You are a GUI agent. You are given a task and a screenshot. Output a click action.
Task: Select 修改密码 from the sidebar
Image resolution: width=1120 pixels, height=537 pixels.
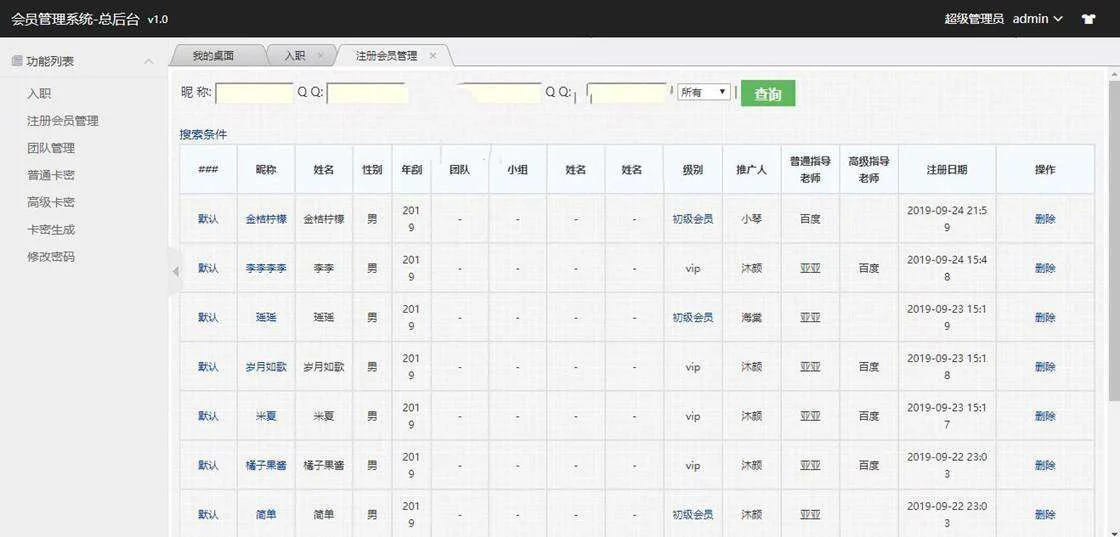[x=51, y=257]
